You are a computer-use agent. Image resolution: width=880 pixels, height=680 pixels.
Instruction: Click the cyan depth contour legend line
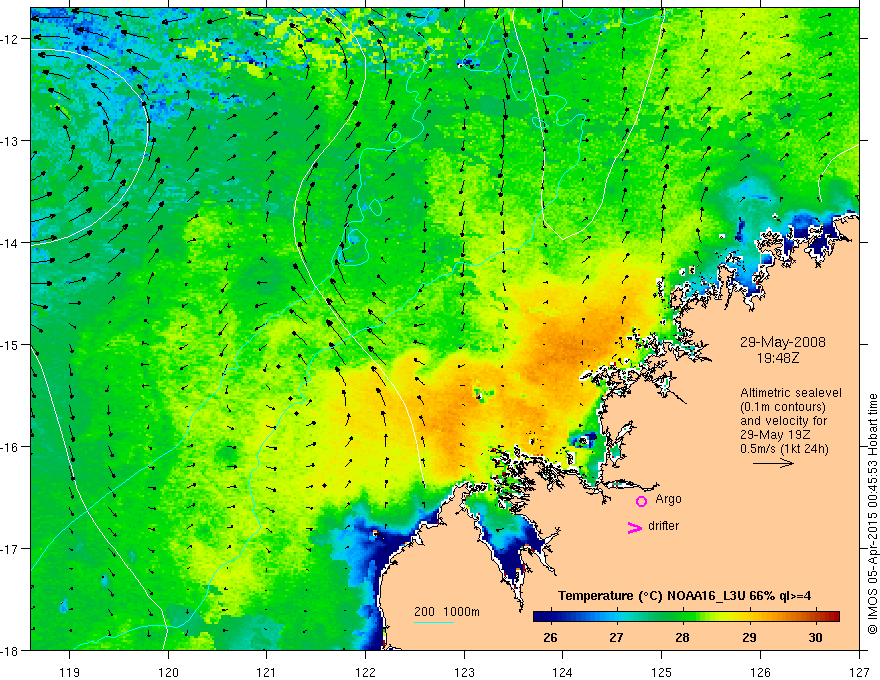(433, 622)
